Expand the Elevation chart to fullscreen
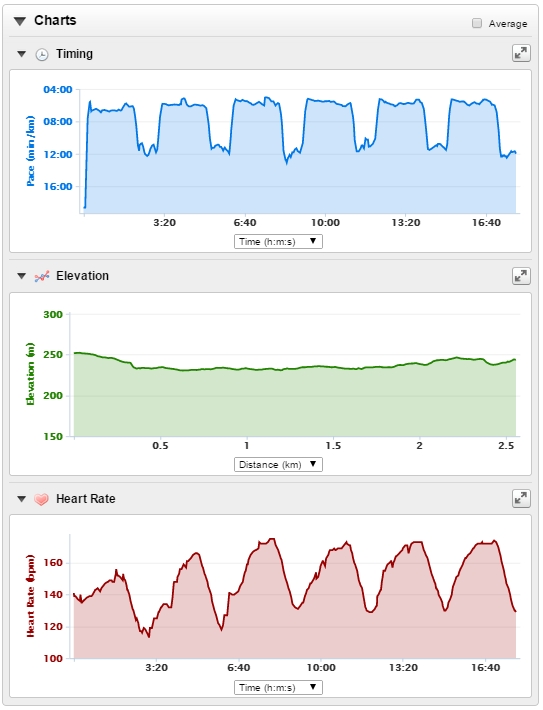 (x=521, y=276)
